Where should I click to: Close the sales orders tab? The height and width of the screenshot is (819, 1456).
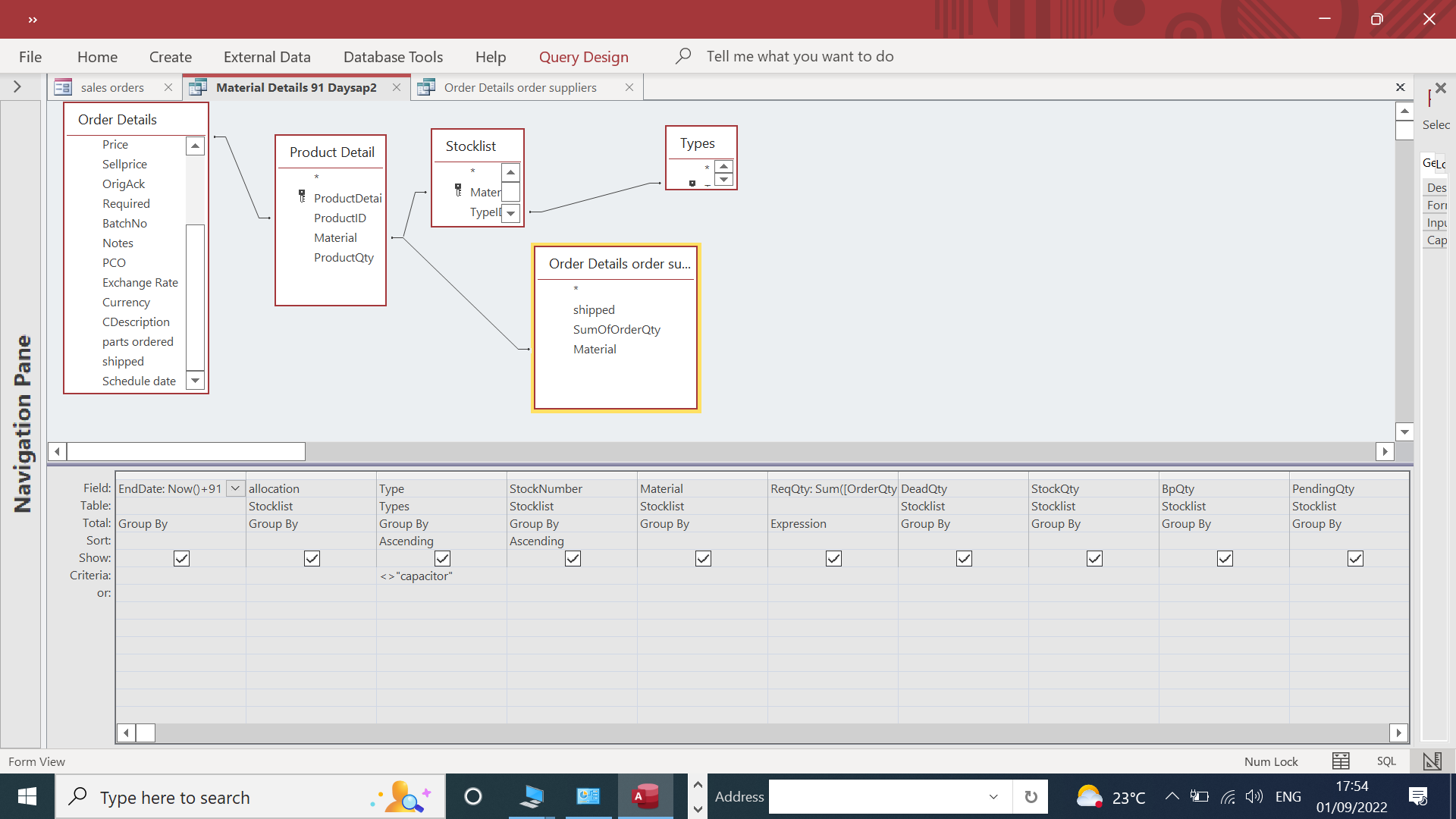click(x=168, y=87)
